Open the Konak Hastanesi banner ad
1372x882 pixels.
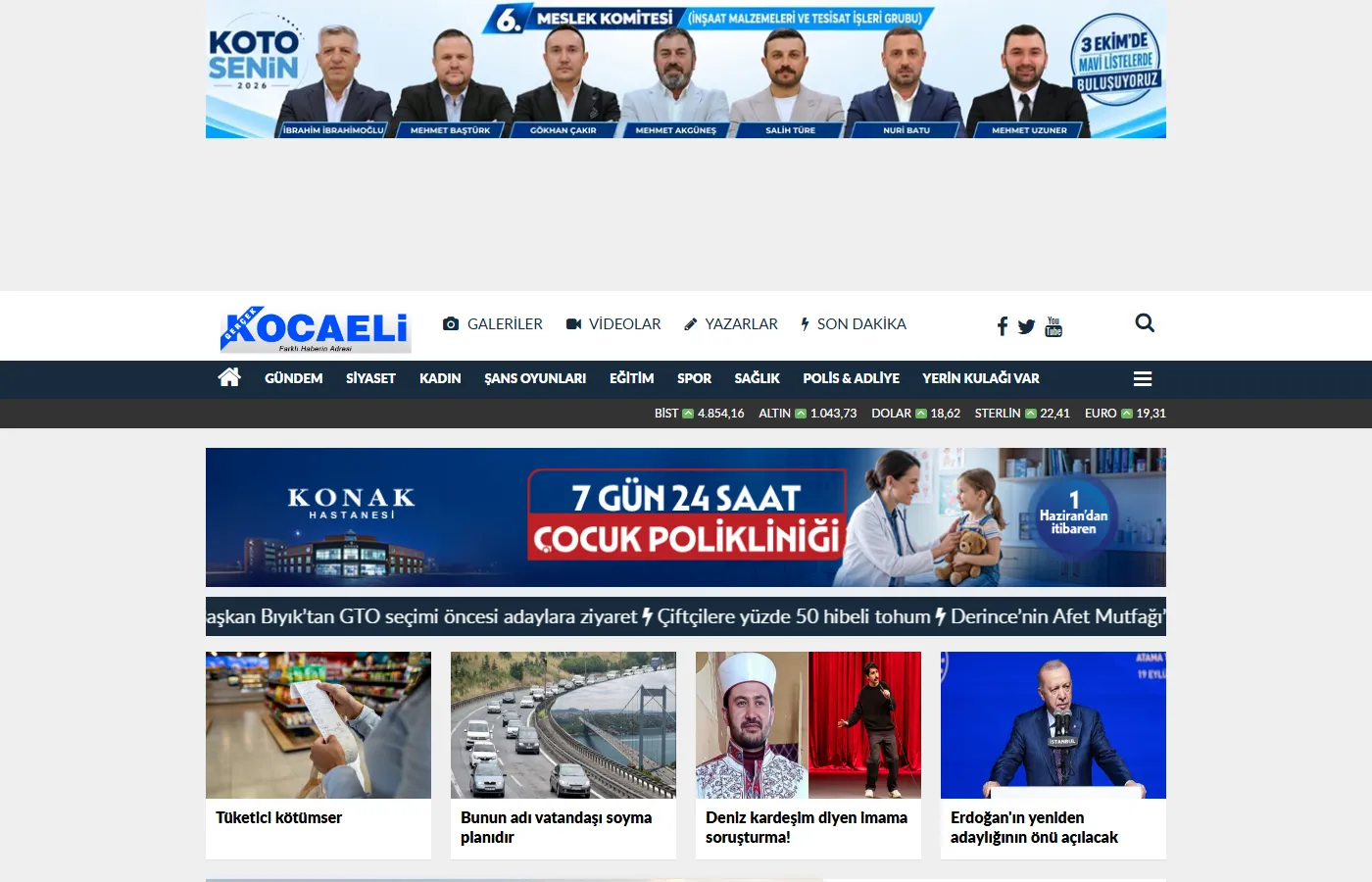[x=686, y=517]
